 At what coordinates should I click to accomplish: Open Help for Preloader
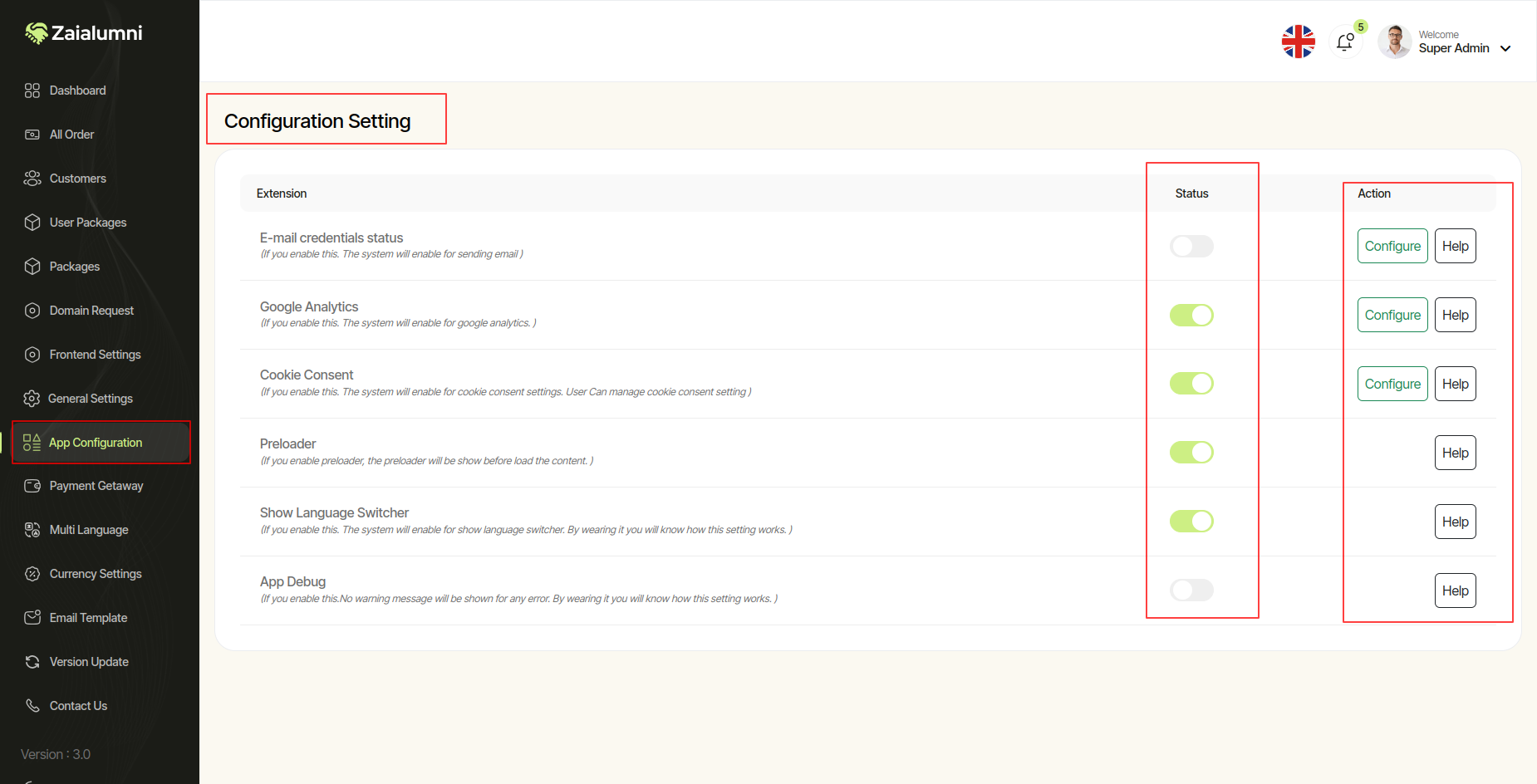(x=1455, y=453)
